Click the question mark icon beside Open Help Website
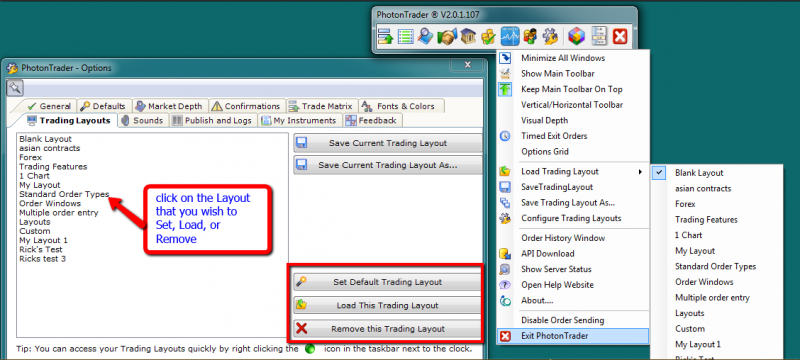The height and width of the screenshot is (360, 800). tap(505, 285)
